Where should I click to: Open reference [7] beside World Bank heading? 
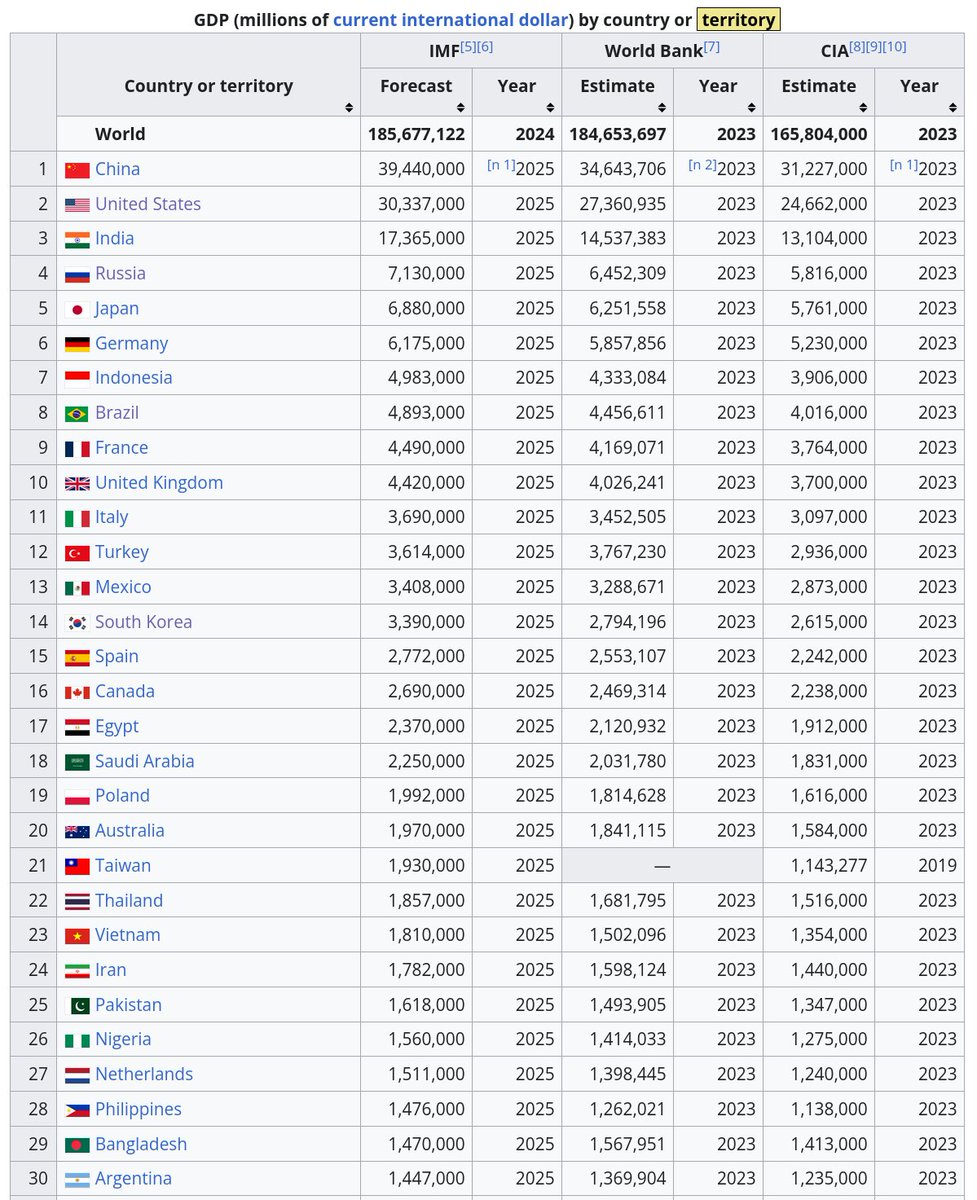click(711, 46)
